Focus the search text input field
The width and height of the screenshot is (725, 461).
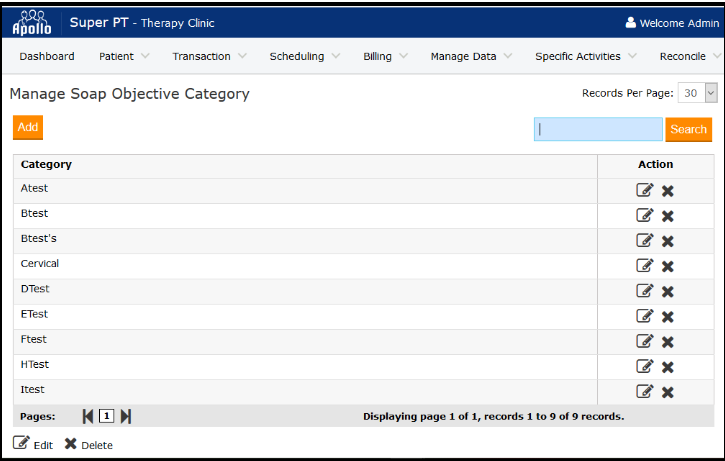pos(598,129)
